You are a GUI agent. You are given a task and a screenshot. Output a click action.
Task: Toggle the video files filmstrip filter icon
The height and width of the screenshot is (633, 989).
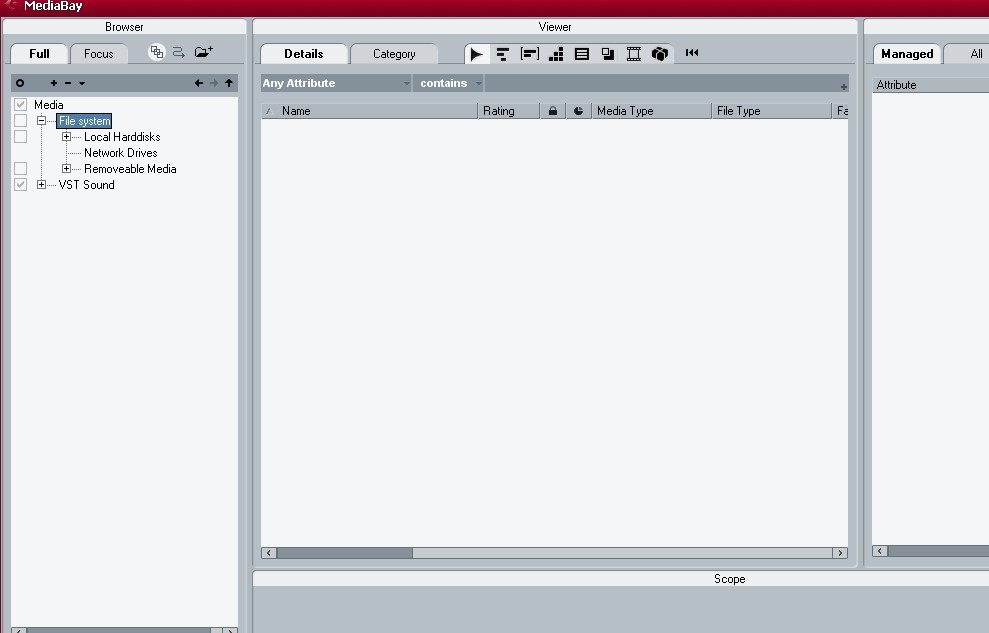click(634, 54)
